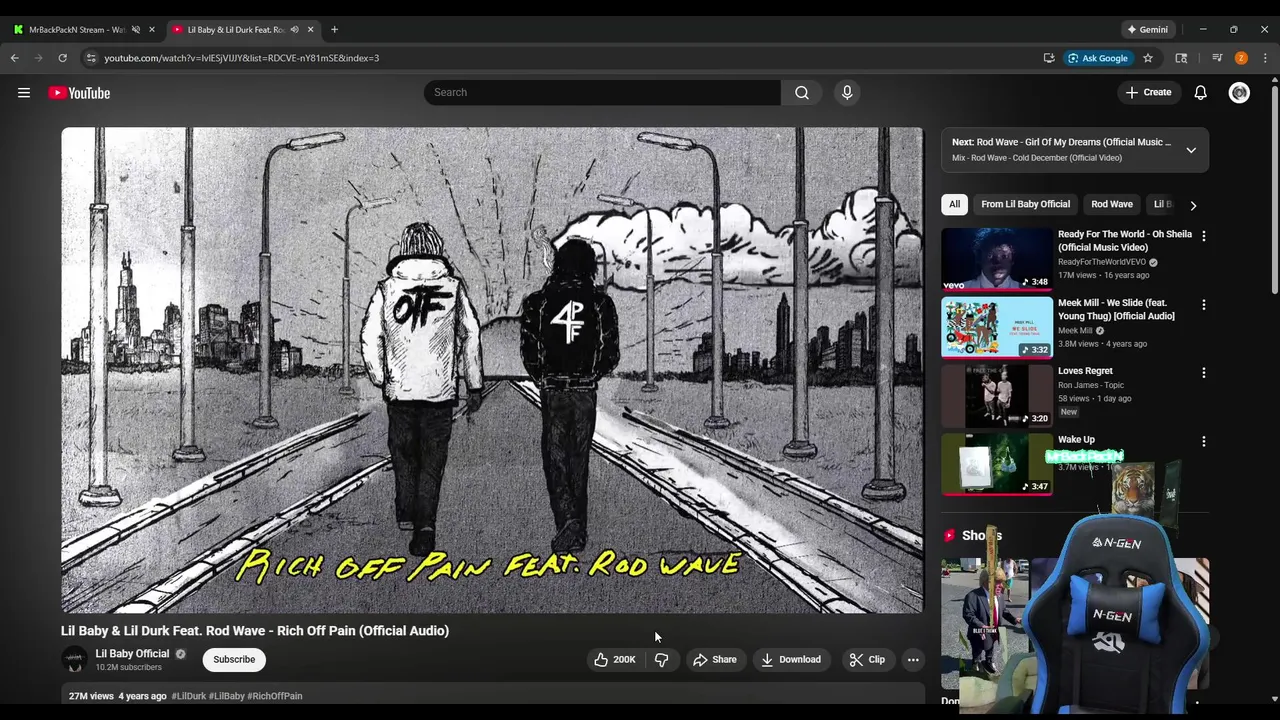The height and width of the screenshot is (720, 1280).
Task: Click the browser address bar URL
Action: [x=241, y=58]
